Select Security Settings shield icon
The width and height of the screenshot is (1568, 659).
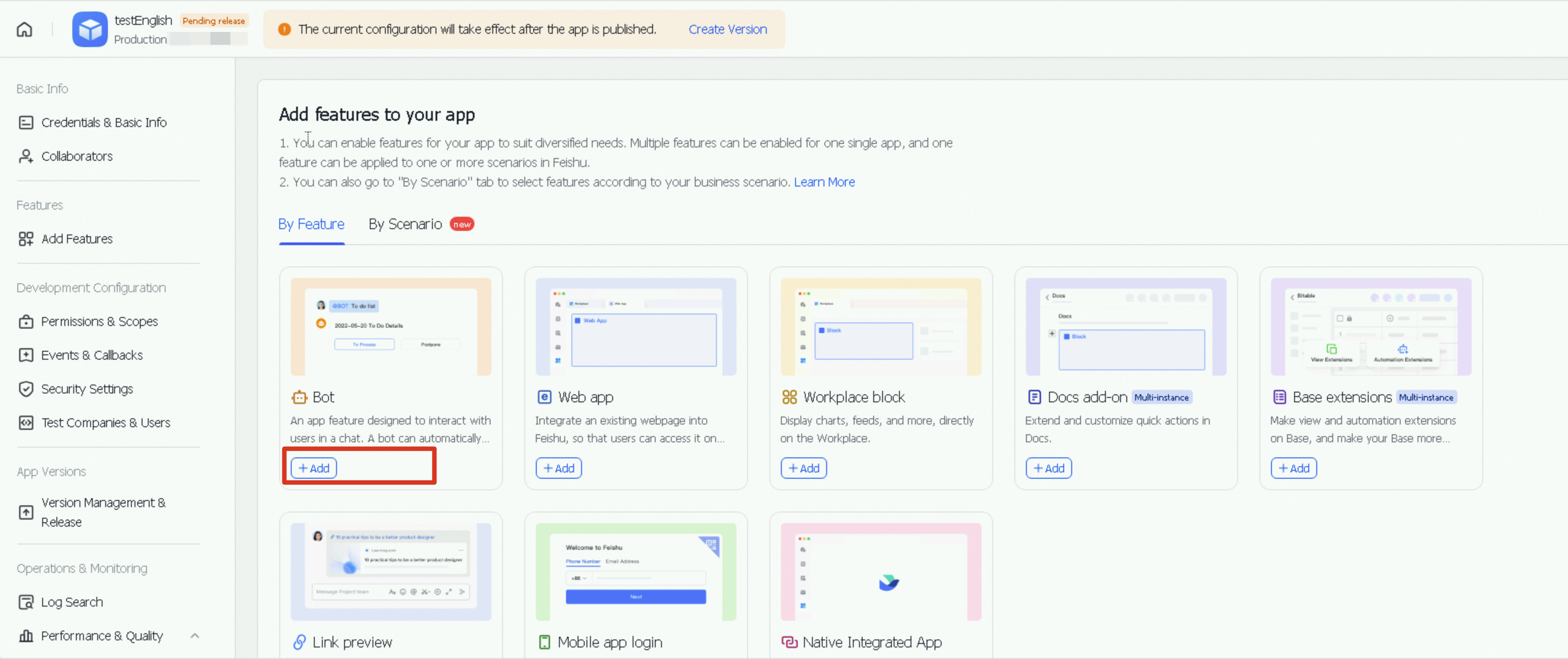(x=26, y=389)
